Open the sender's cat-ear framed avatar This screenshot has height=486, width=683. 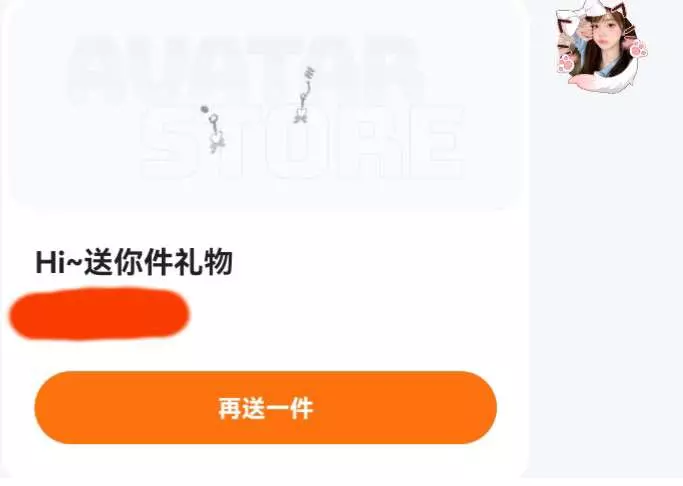600,46
